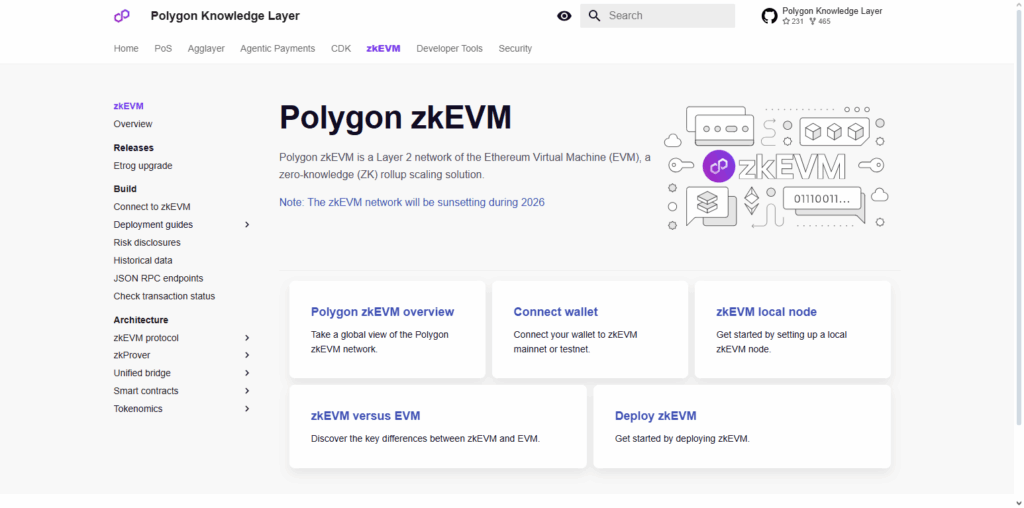Click the search magnifier icon
This screenshot has height=508, width=1024.
pyautogui.click(x=594, y=16)
